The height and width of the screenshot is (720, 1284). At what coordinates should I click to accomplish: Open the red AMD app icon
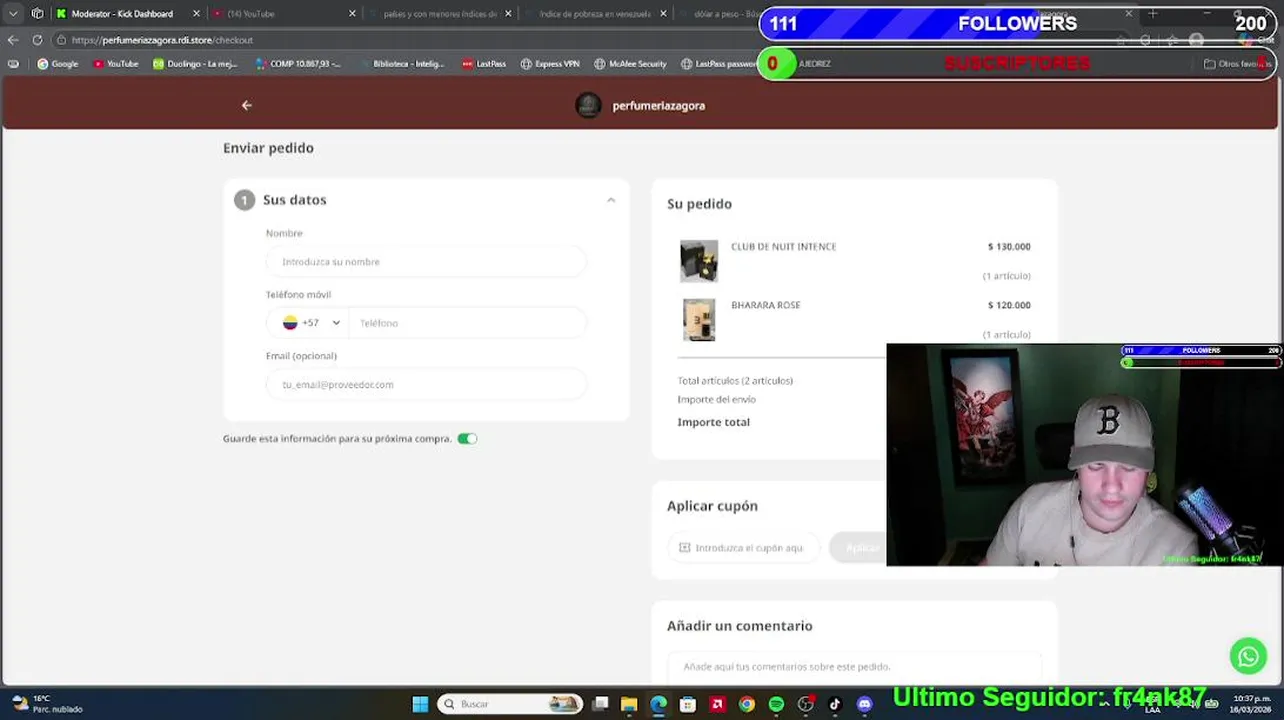pyautogui.click(x=717, y=704)
